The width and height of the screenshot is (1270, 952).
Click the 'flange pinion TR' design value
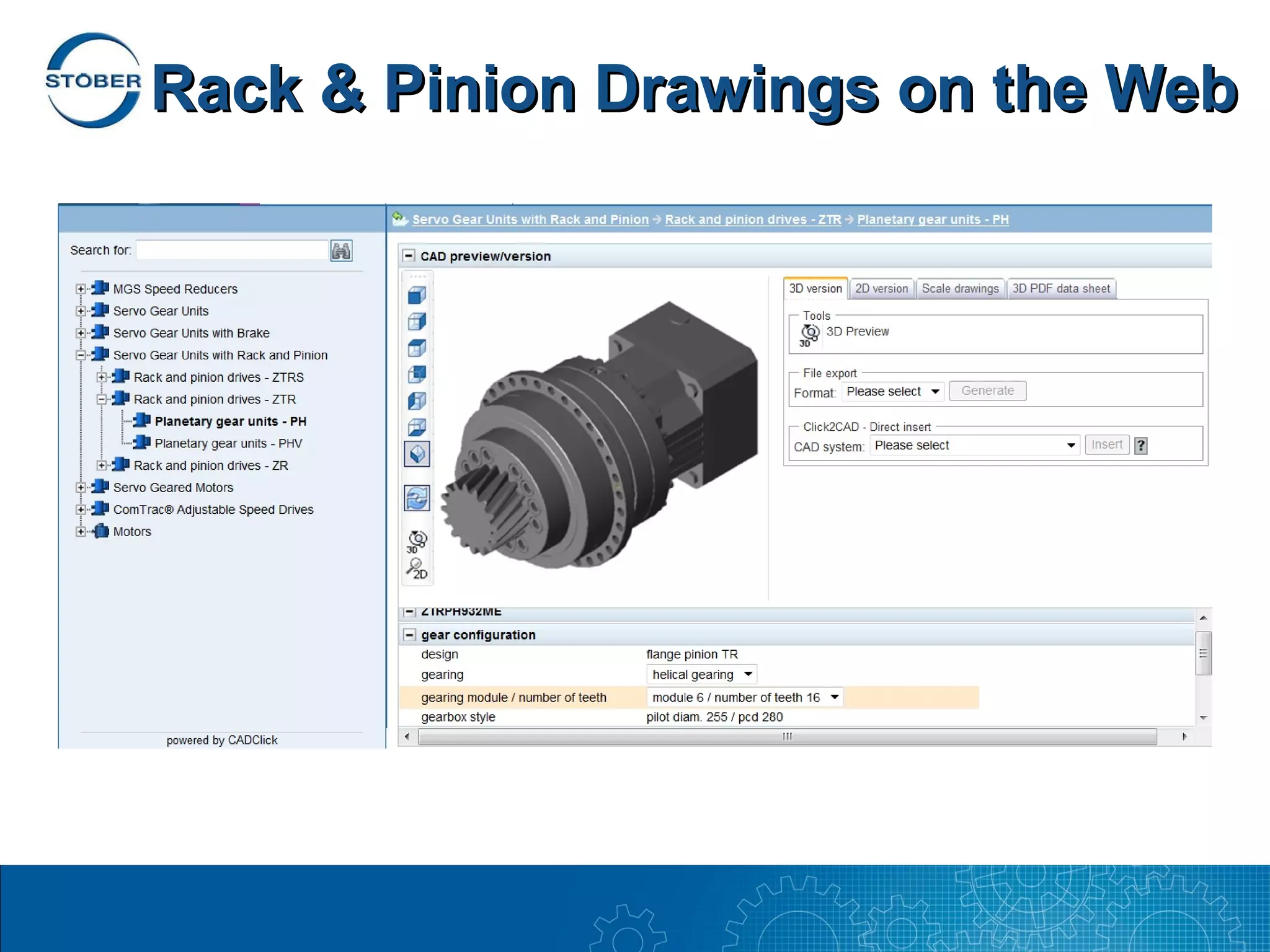point(692,654)
